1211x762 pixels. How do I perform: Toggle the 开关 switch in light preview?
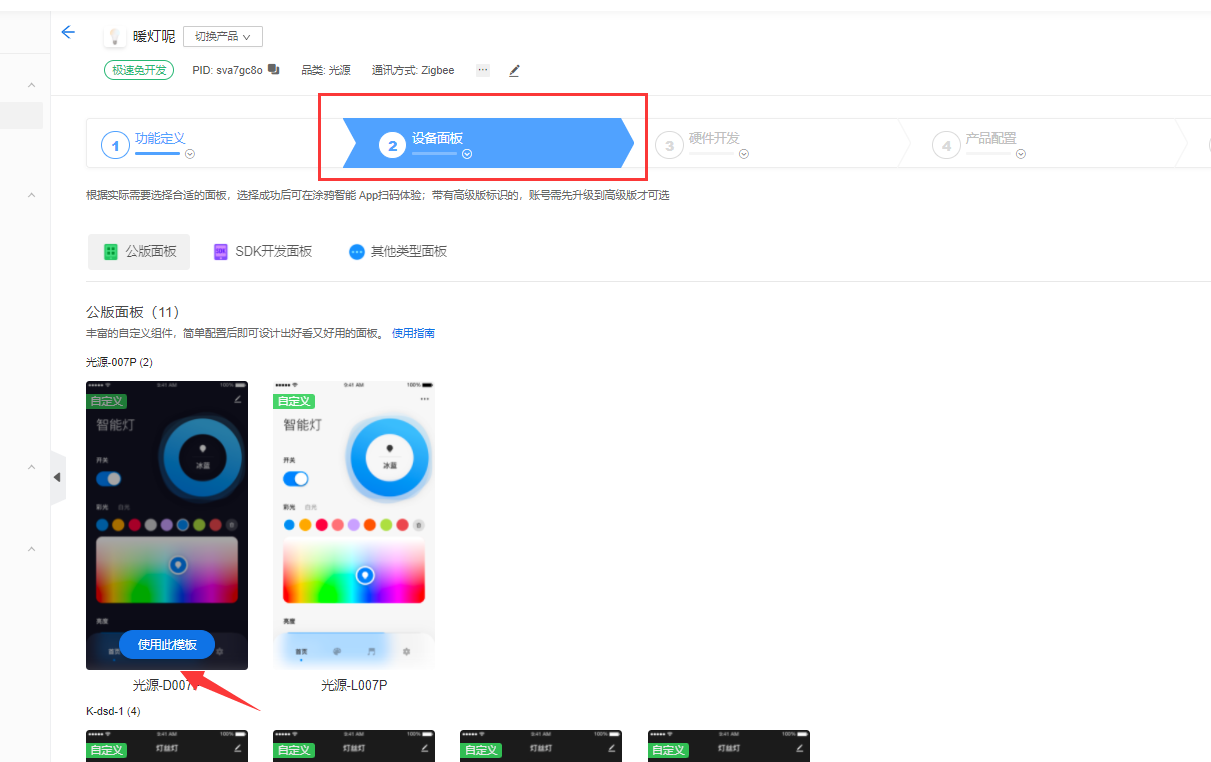[296, 479]
